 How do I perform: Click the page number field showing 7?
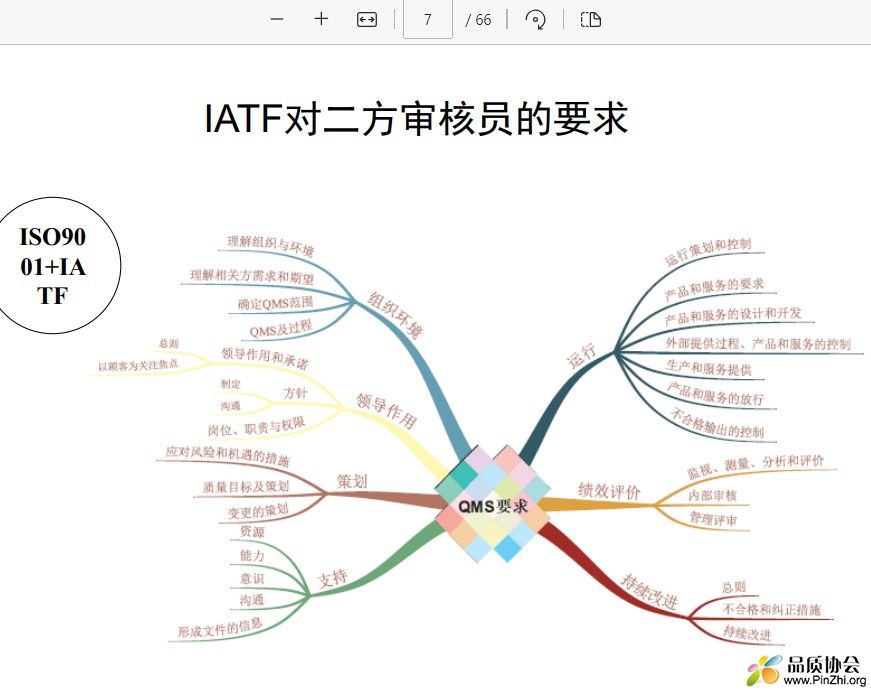coord(428,19)
